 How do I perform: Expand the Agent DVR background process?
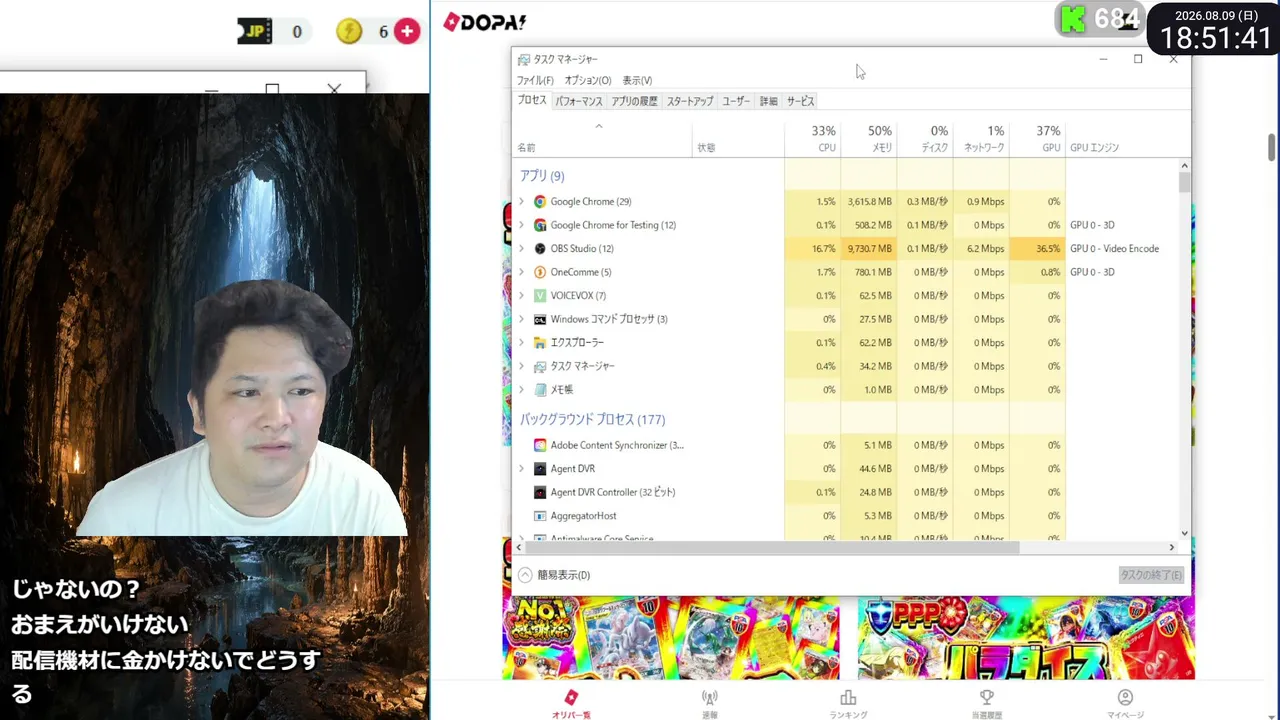521,469
